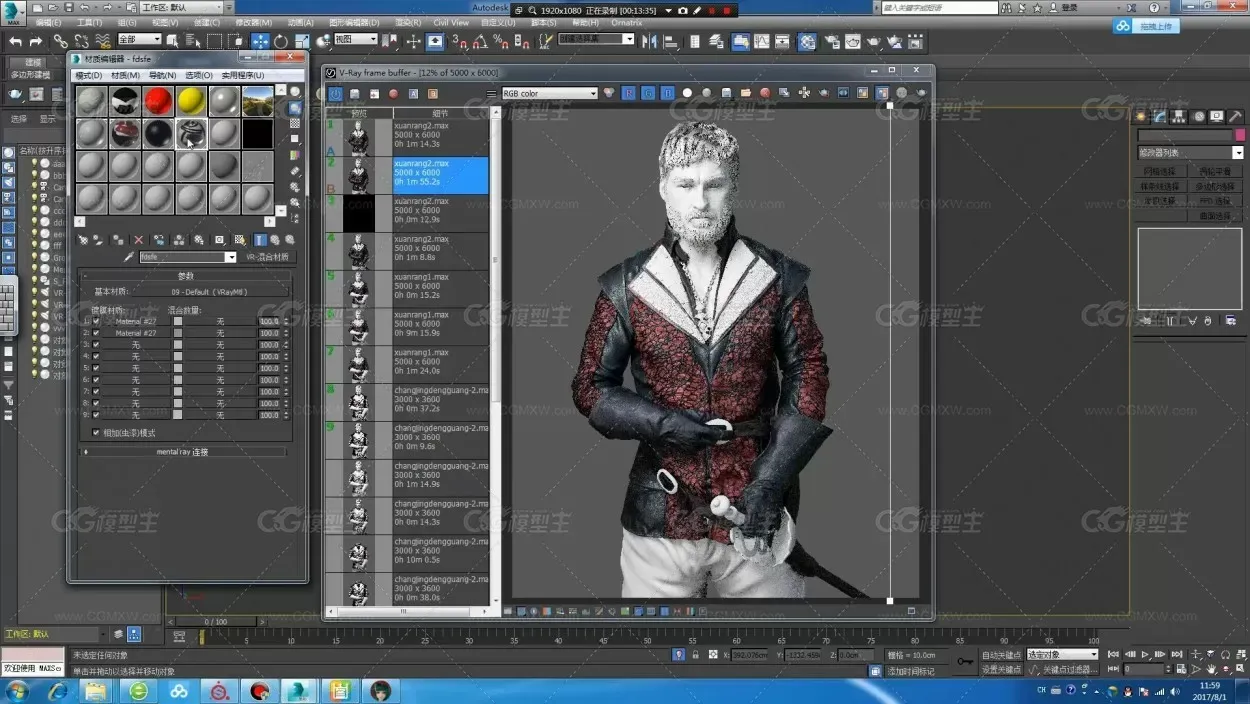The width and height of the screenshot is (1250, 704).
Task: Click the 0 / 100 time slider
Action: coord(215,622)
